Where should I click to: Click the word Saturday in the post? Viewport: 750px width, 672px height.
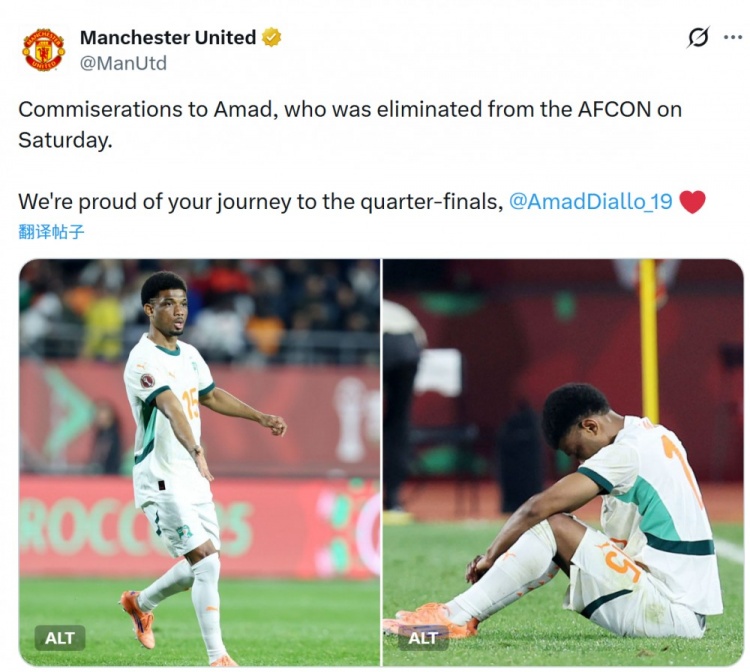[62, 139]
